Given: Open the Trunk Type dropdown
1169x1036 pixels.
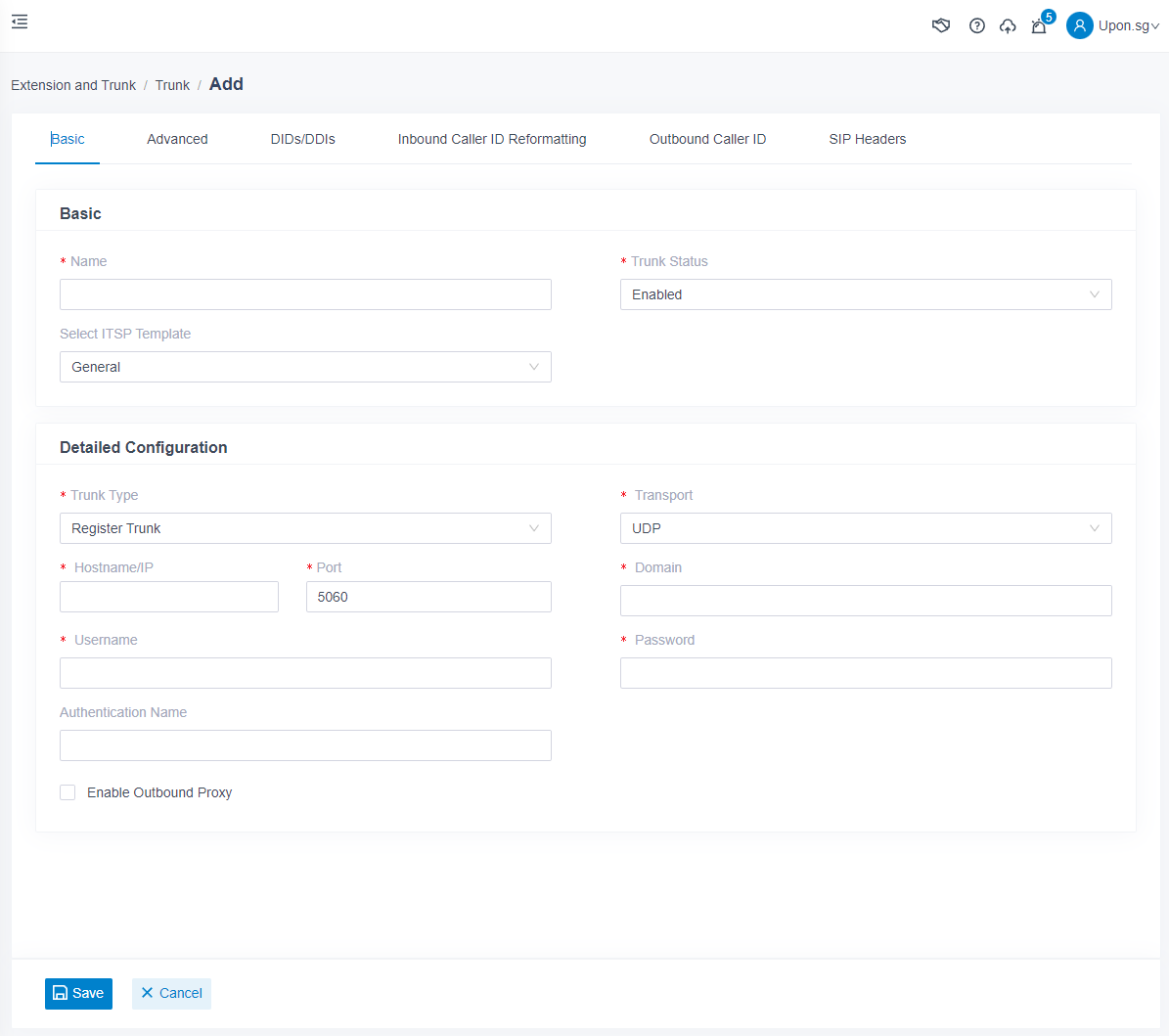Looking at the screenshot, I should pos(305,528).
